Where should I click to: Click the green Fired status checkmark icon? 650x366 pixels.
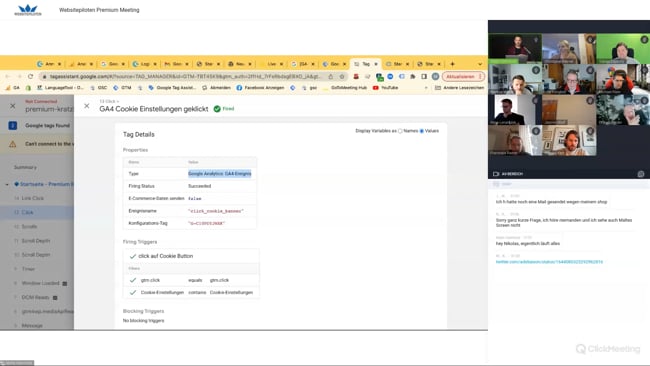217,109
